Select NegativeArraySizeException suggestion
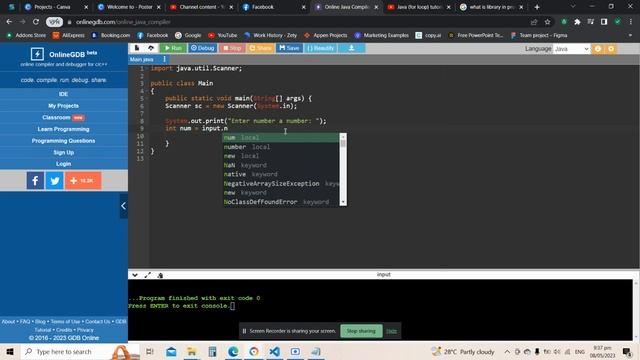Viewport: 640px width, 360px height. point(281,184)
